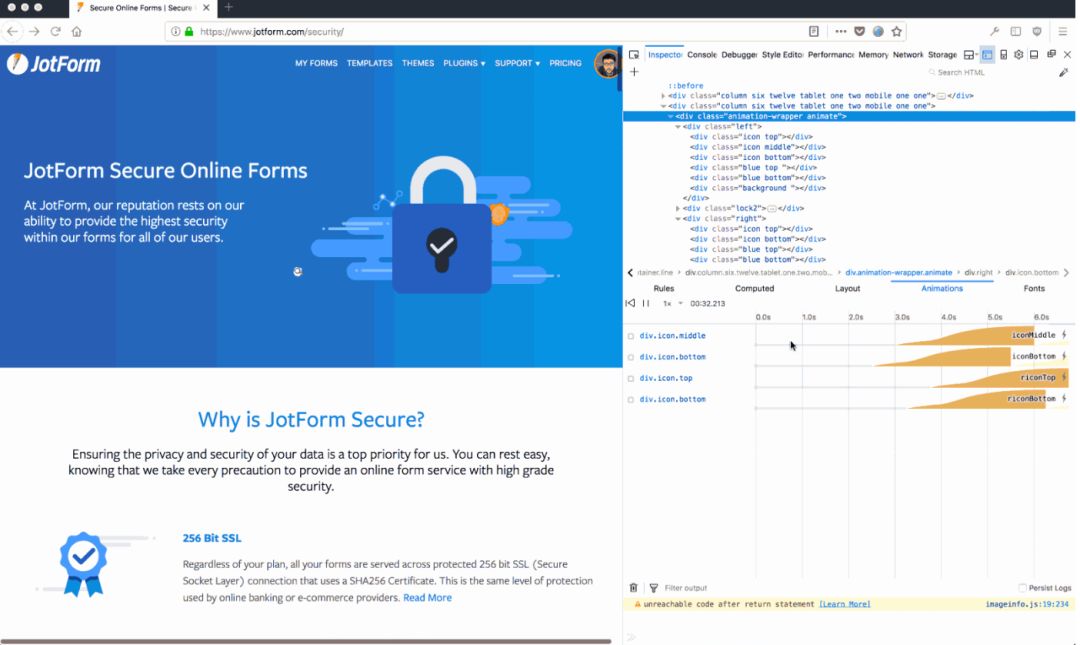Viewport: 1080px width, 645px height.
Task: Open the Firefox hamburger menu
Action: point(1063,31)
